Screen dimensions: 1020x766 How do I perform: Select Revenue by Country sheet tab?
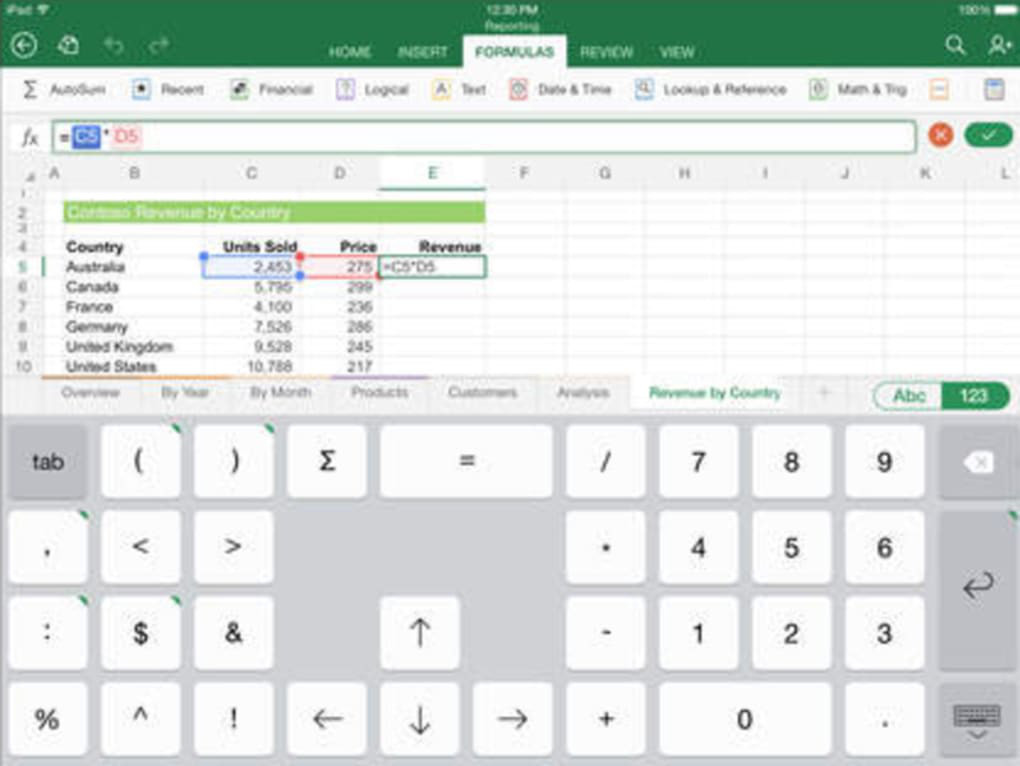click(715, 393)
